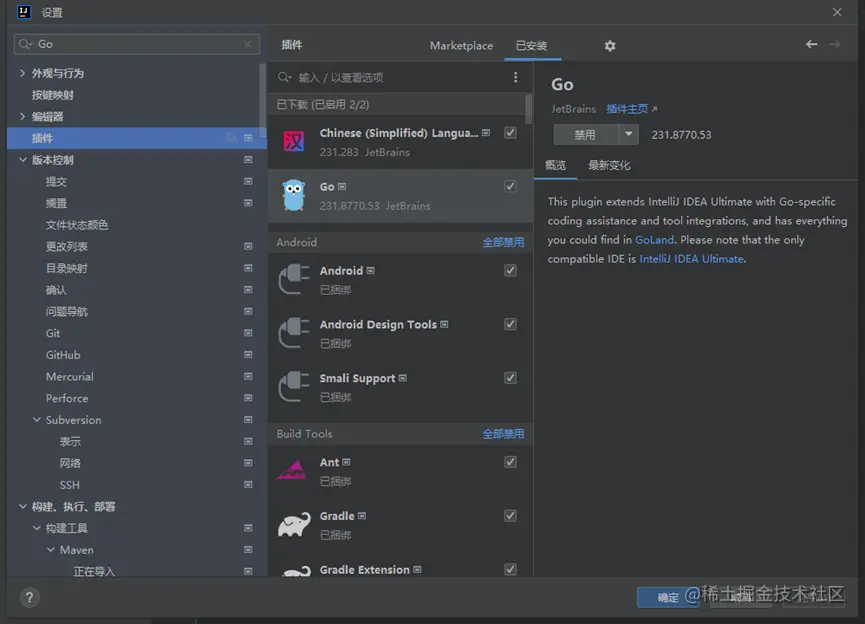Toggle the Gradle plugin checkbox

pyautogui.click(x=510, y=515)
